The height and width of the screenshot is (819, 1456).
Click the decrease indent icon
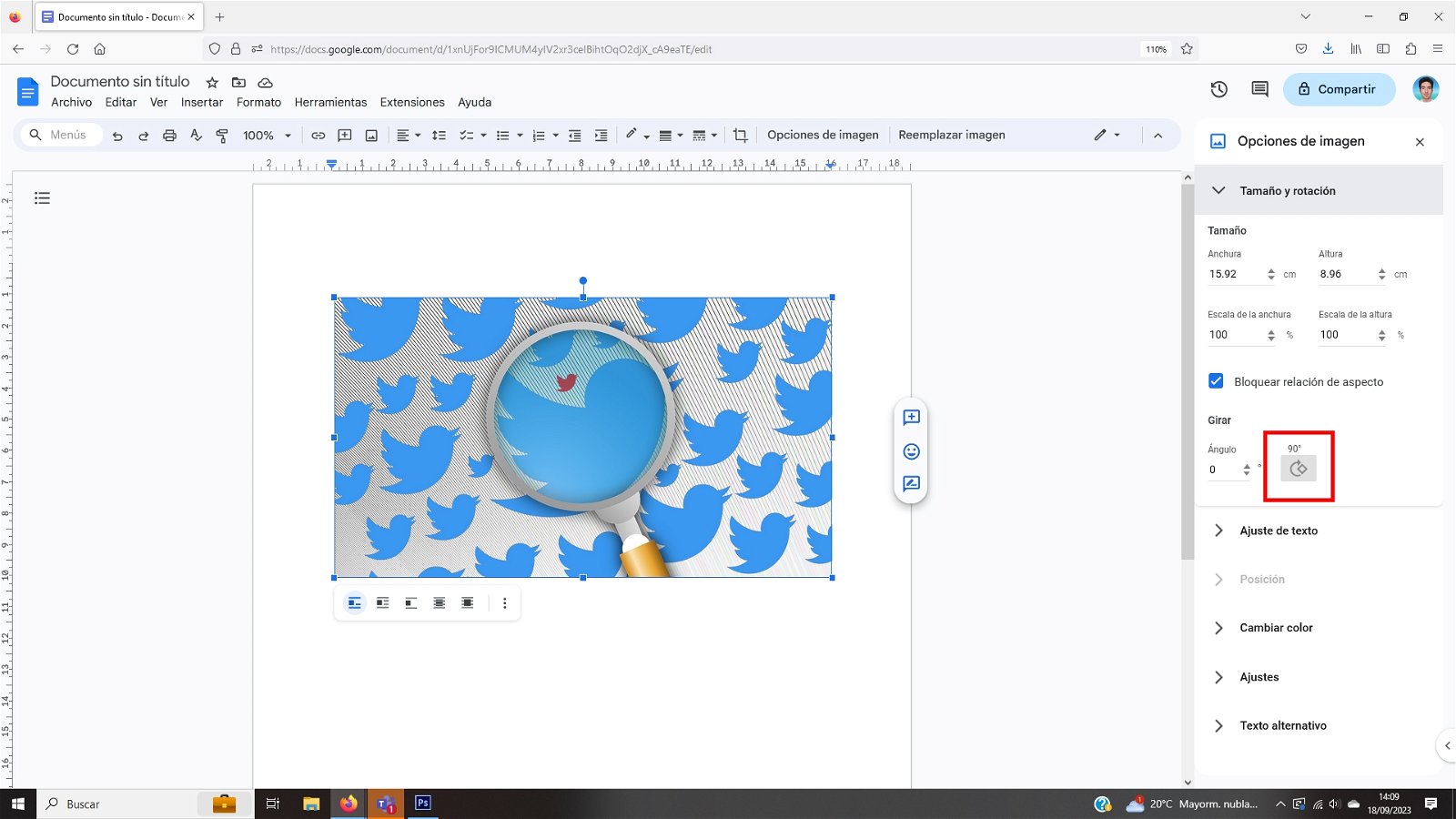[575, 136]
